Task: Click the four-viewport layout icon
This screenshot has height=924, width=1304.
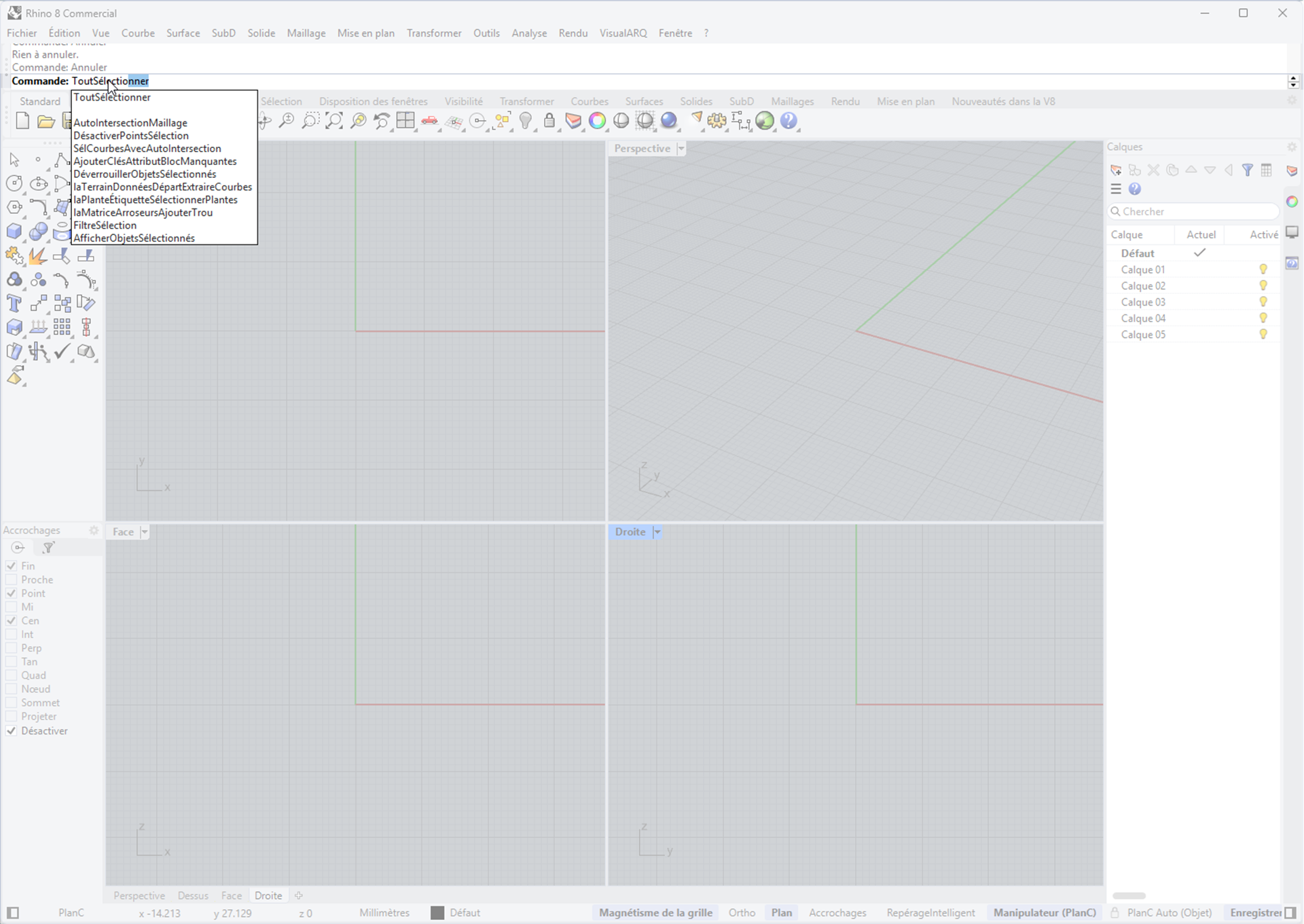Action: pyautogui.click(x=405, y=121)
